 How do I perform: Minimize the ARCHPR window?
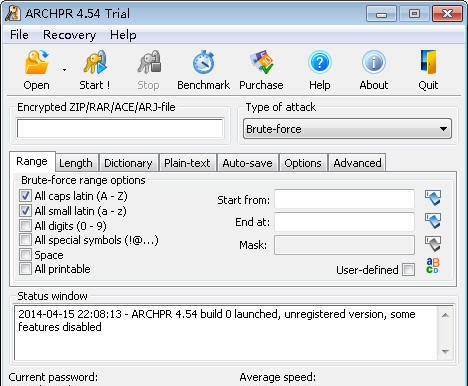point(381,14)
